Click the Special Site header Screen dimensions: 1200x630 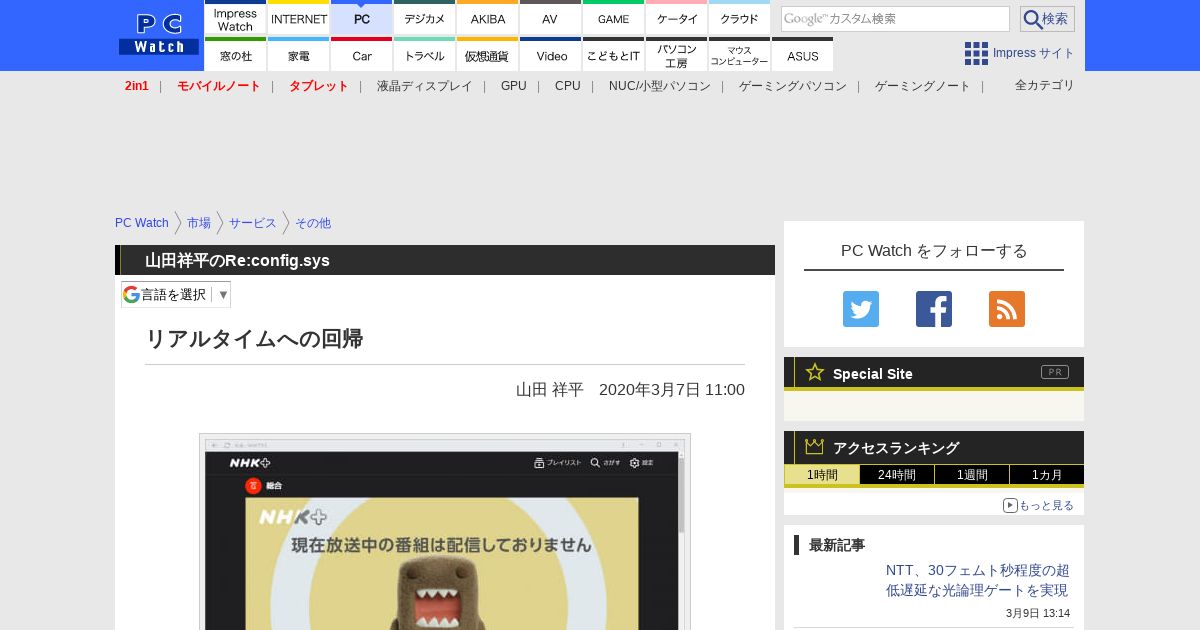click(934, 373)
